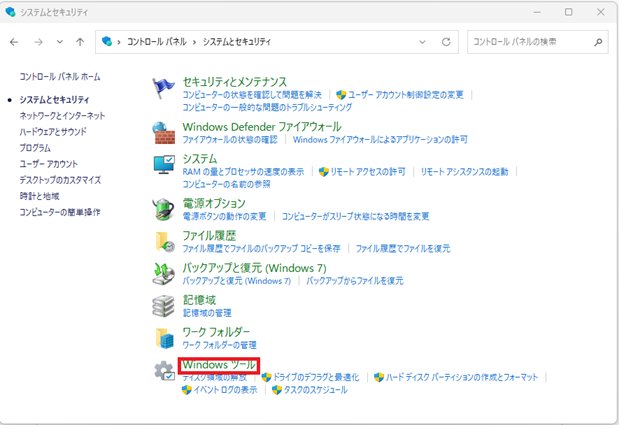619x425 pixels.
Task: Click the System monitor icon
Action: point(164,165)
